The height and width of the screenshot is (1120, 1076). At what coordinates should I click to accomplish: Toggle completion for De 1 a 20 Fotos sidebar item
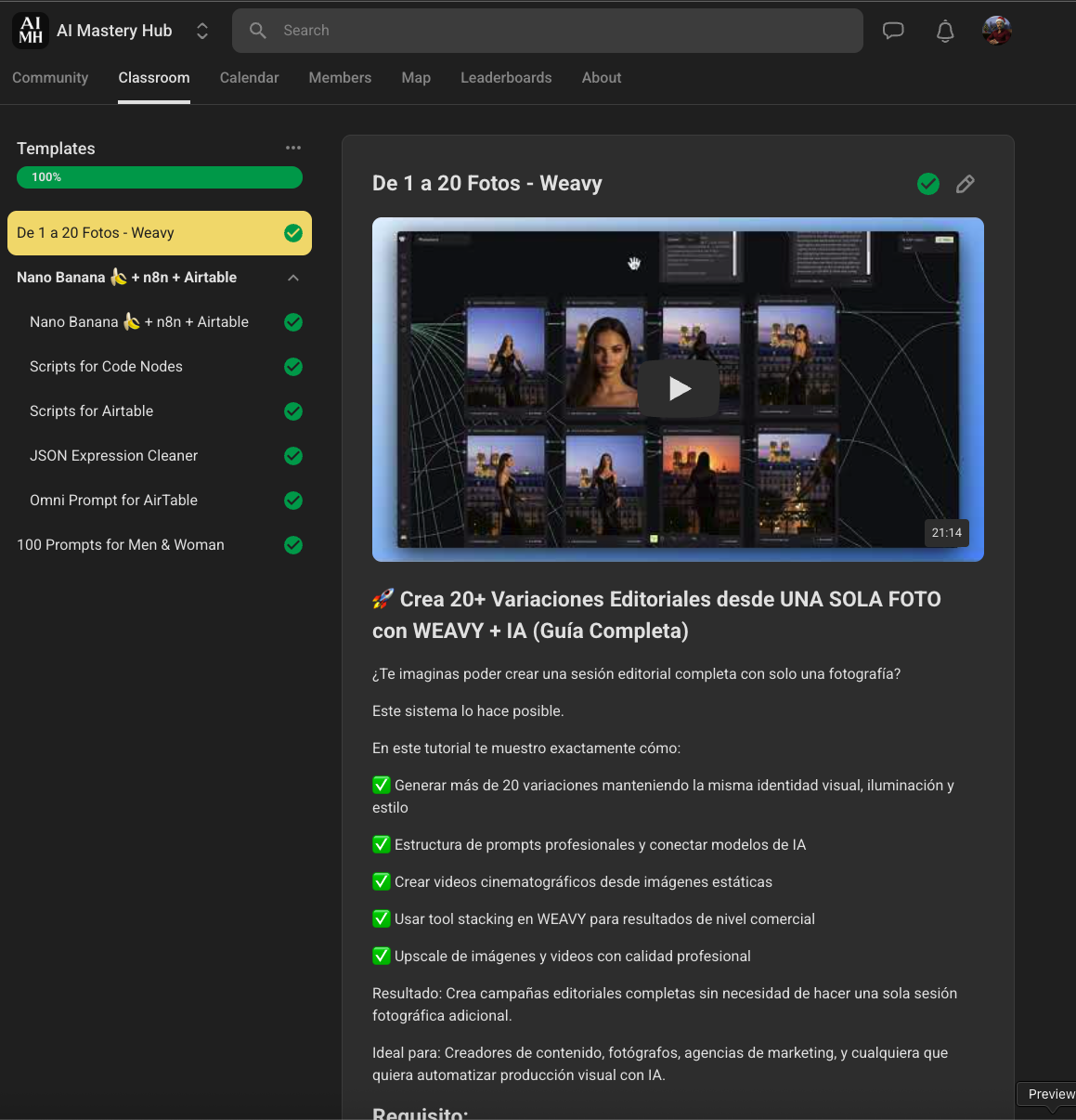click(293, 233)
